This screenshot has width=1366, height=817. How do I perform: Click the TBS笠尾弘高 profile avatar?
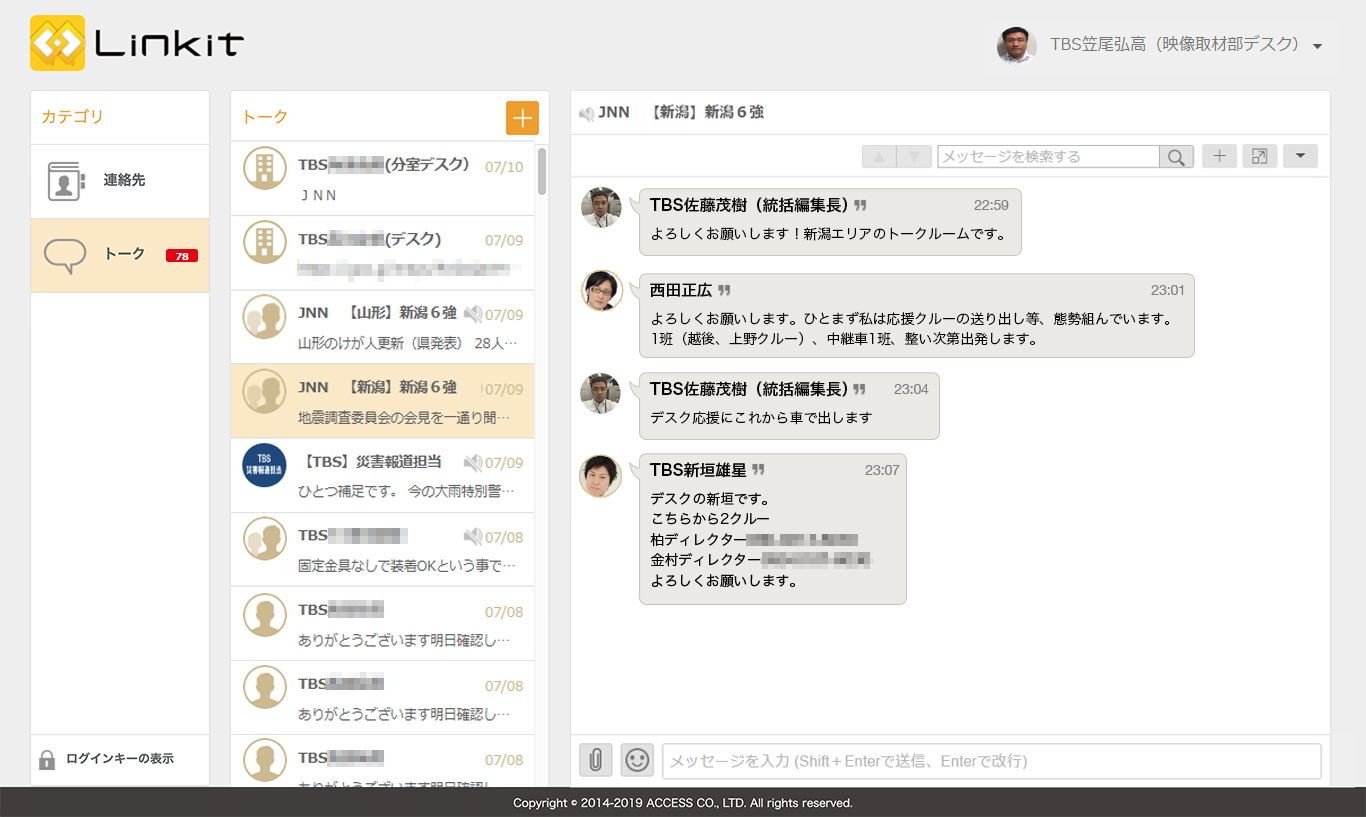click(x=1016, y=45)
